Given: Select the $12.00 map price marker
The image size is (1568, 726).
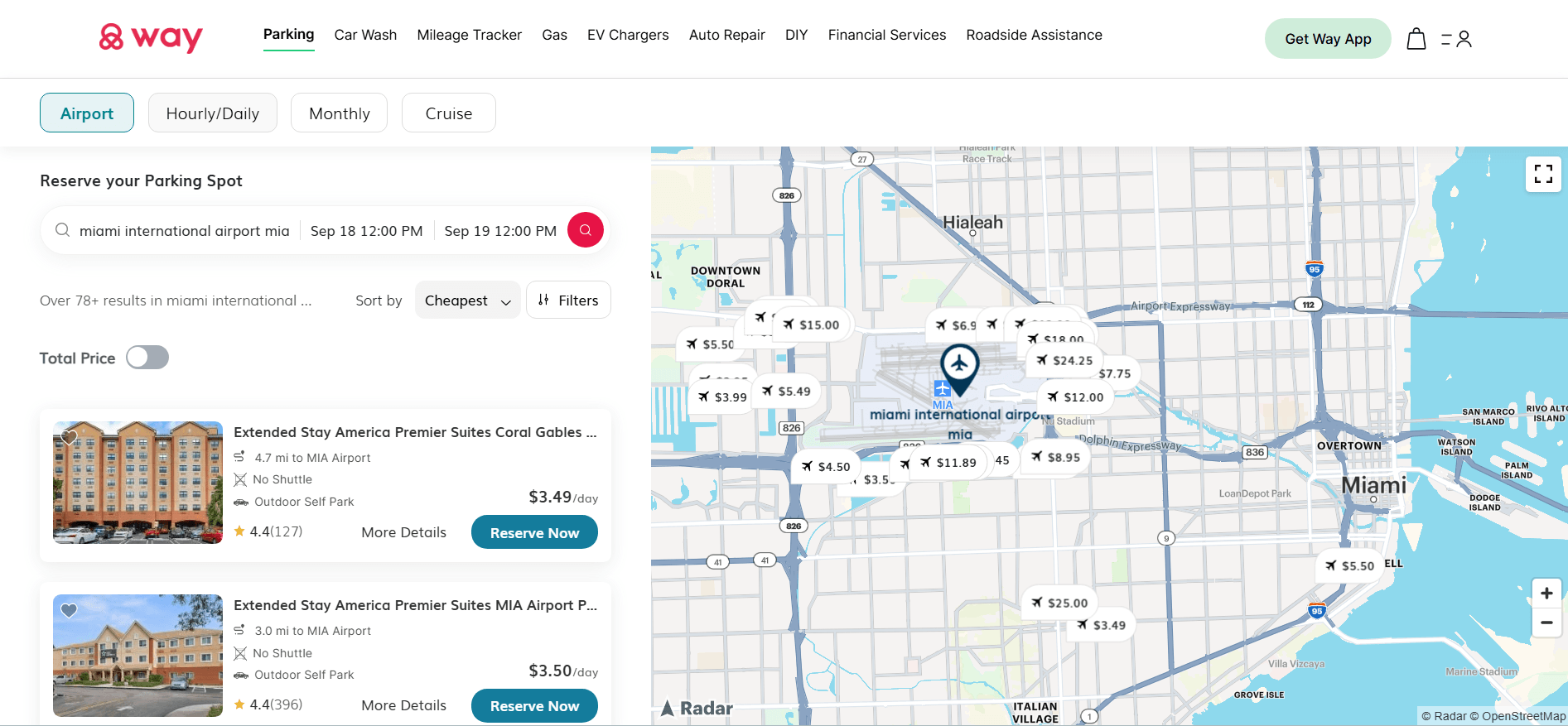Looking at the screenshot, I should tap(1075, 397).
